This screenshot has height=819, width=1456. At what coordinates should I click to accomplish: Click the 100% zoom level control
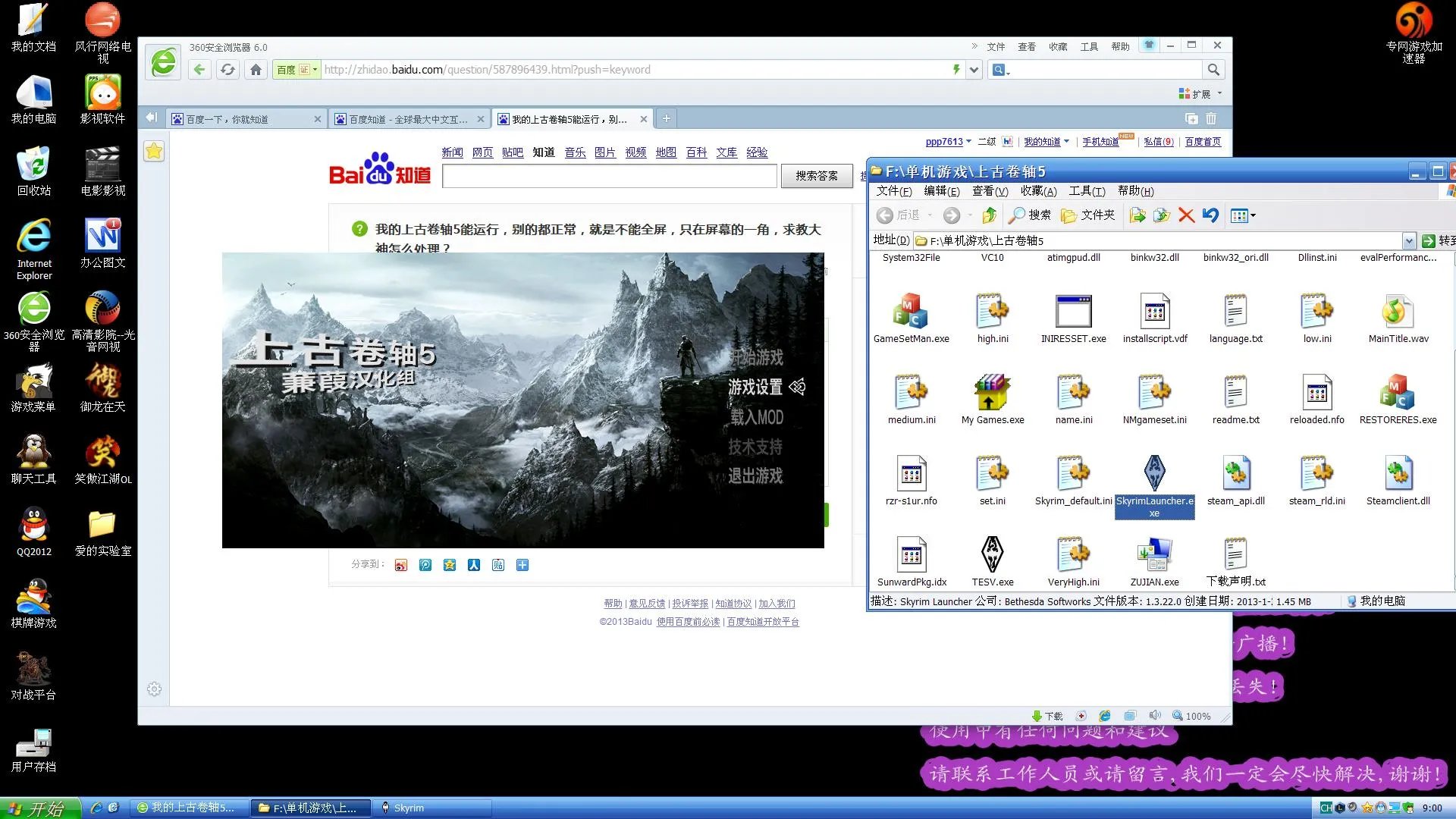[x=1191, y=716]
